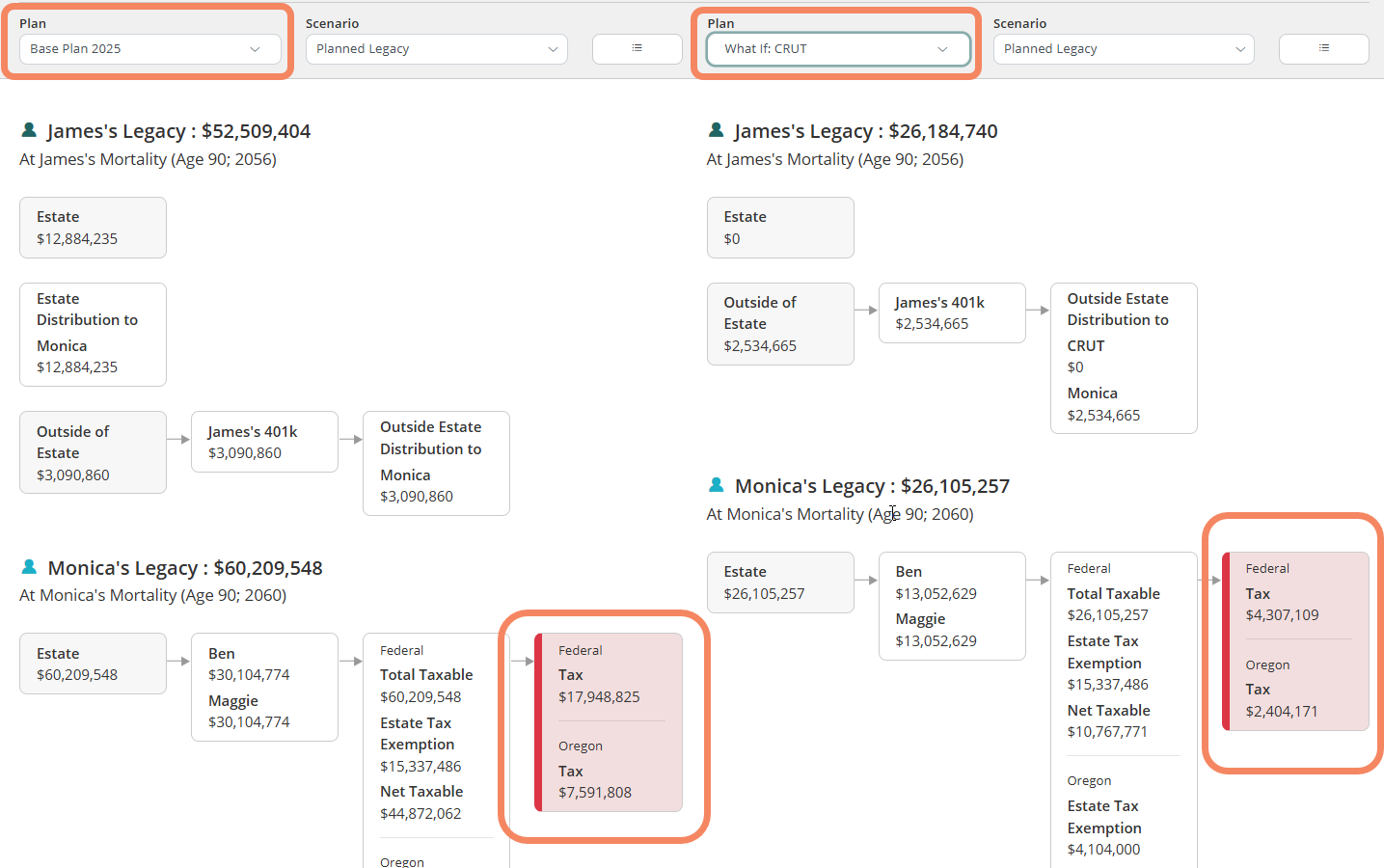Viewport: 1384px width, 868px height.
Task: Select the Outside of Estate $3,090,860 box
Action: tap(93, 452)
